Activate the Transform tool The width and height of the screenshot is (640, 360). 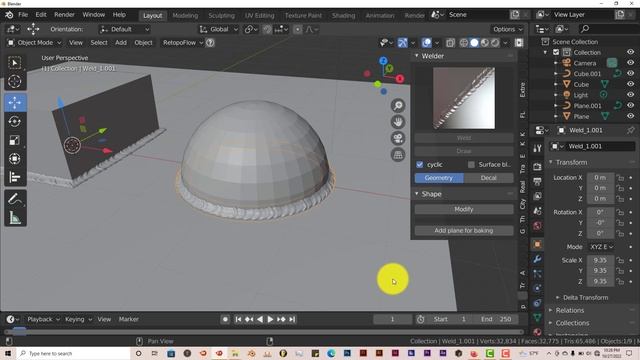(15, 158)
